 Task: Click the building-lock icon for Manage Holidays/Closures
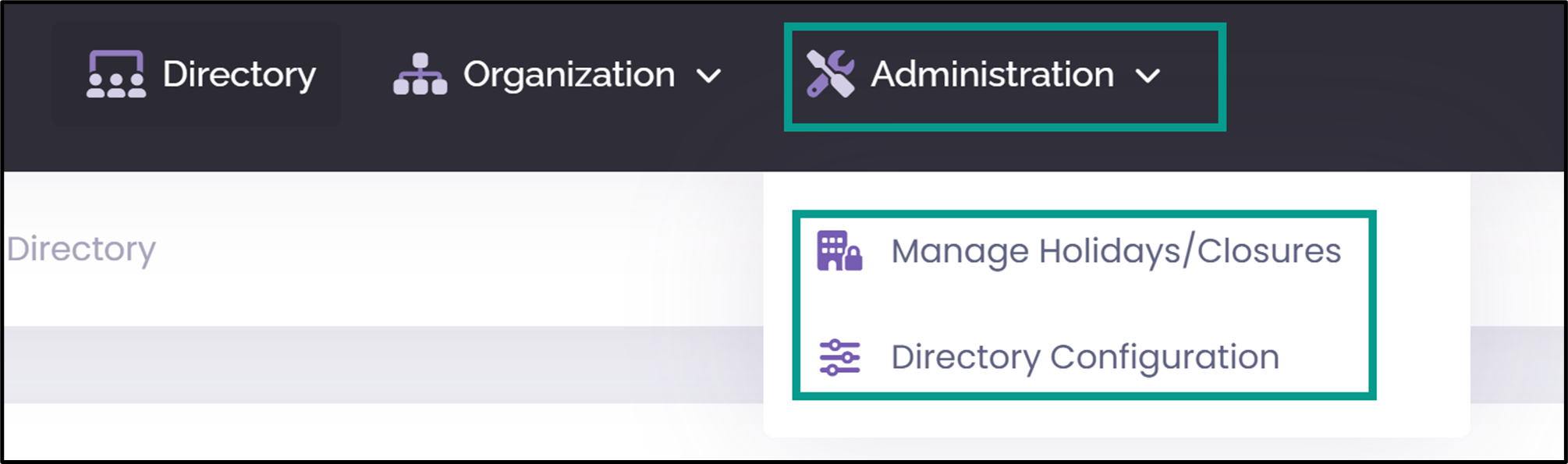pyautogui.click(x=839, y=250)
